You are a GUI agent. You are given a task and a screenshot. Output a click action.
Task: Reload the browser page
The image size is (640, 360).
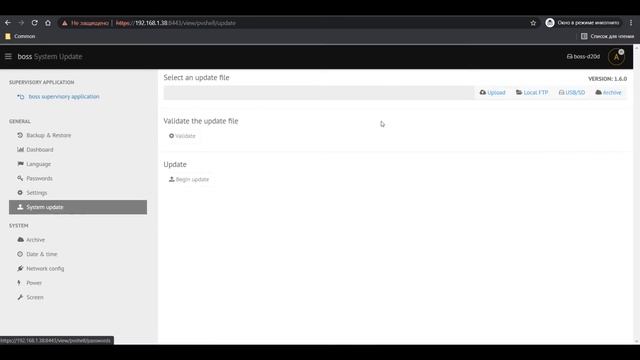pos(34,23)
